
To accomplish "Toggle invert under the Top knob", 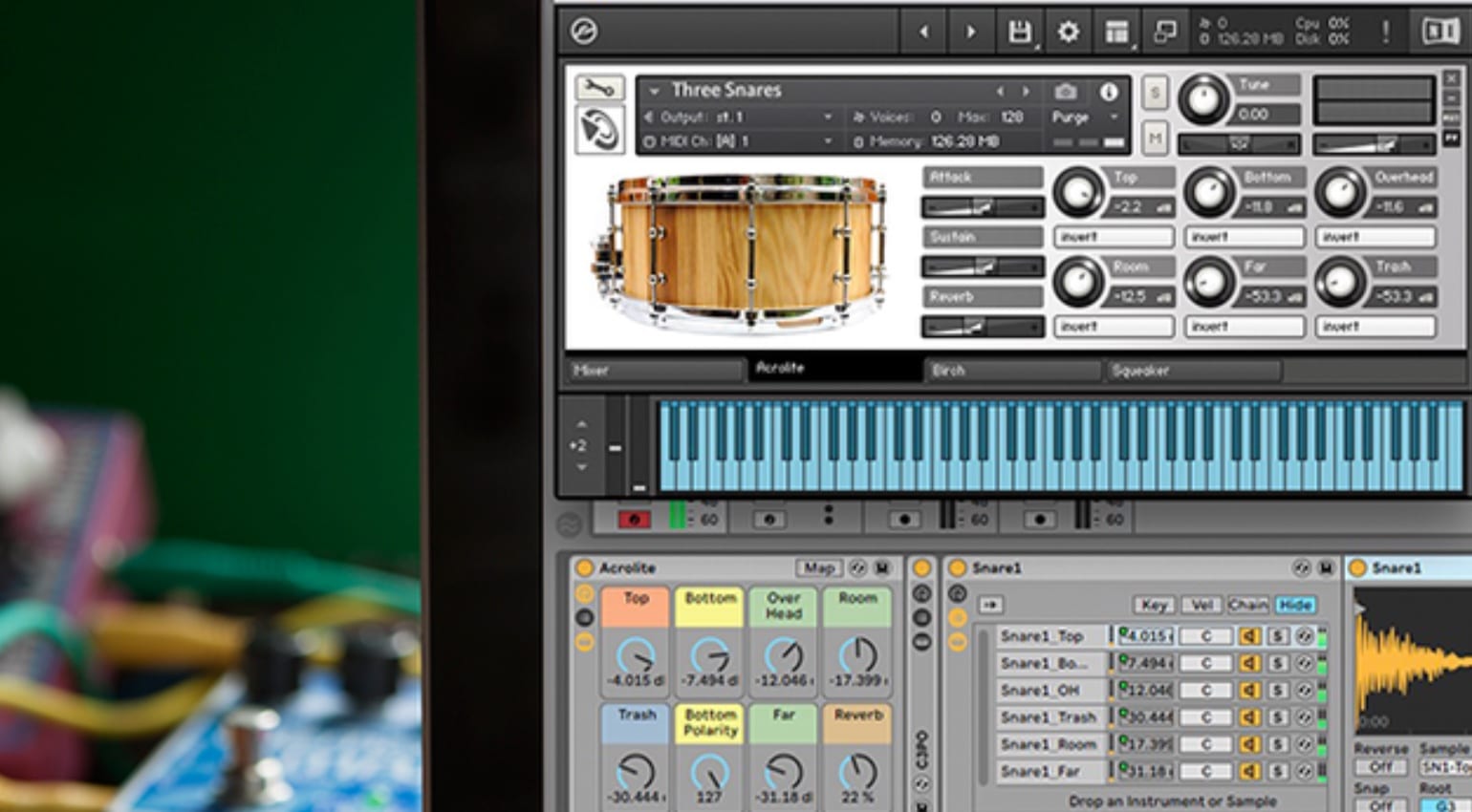I will 1114,237.
